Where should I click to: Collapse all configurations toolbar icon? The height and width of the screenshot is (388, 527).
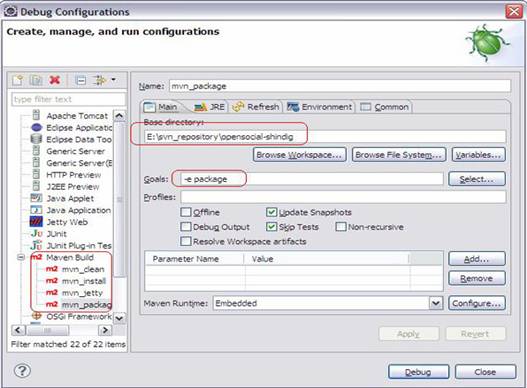click(x=80, y=80)
